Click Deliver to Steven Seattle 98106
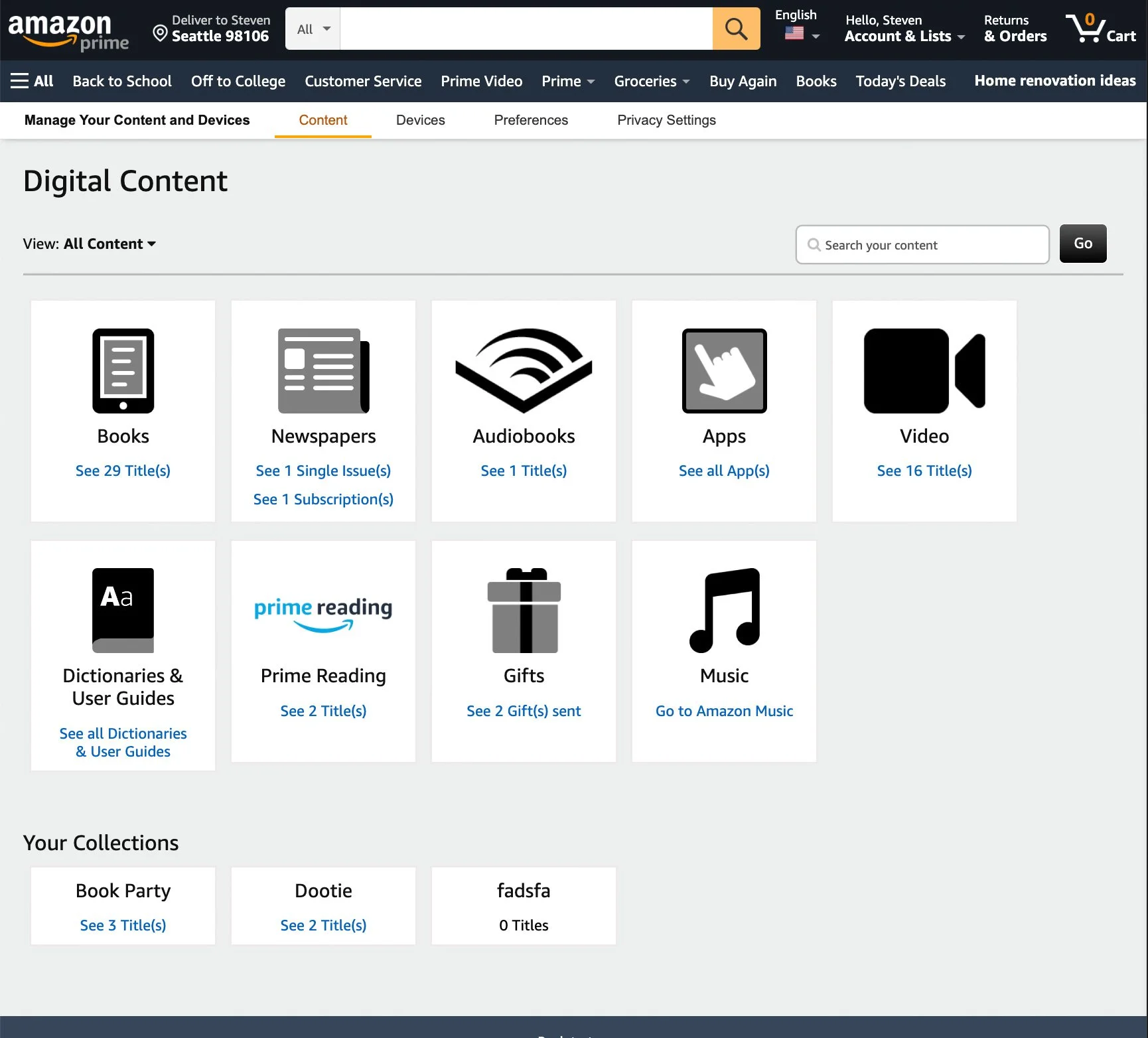 (x=212, y=29)
